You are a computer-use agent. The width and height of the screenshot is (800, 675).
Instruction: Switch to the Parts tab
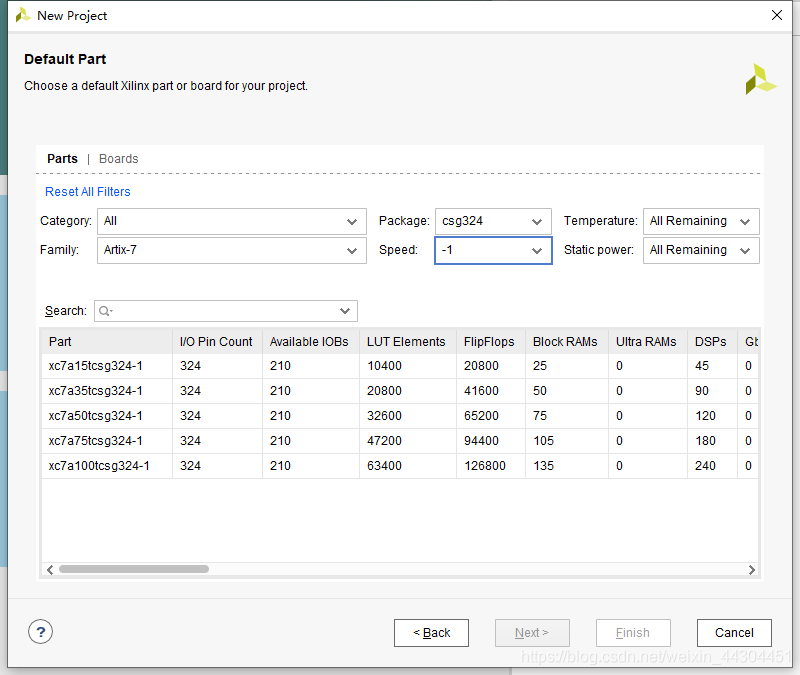click(x=62, y=159)
